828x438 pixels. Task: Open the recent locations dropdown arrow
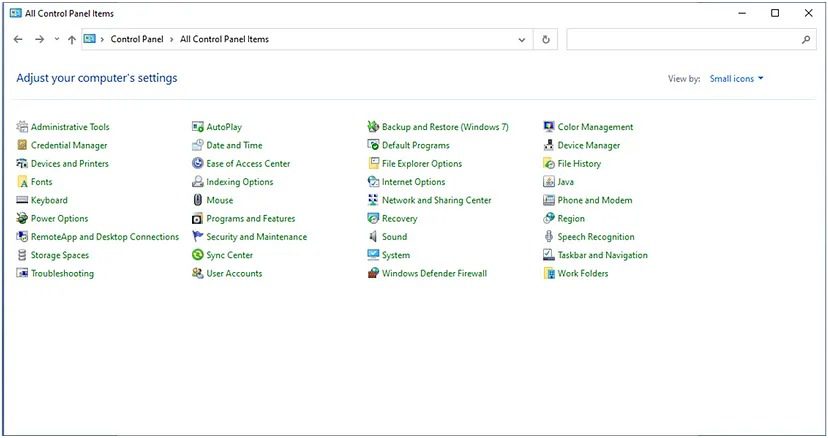coord(57,39)
